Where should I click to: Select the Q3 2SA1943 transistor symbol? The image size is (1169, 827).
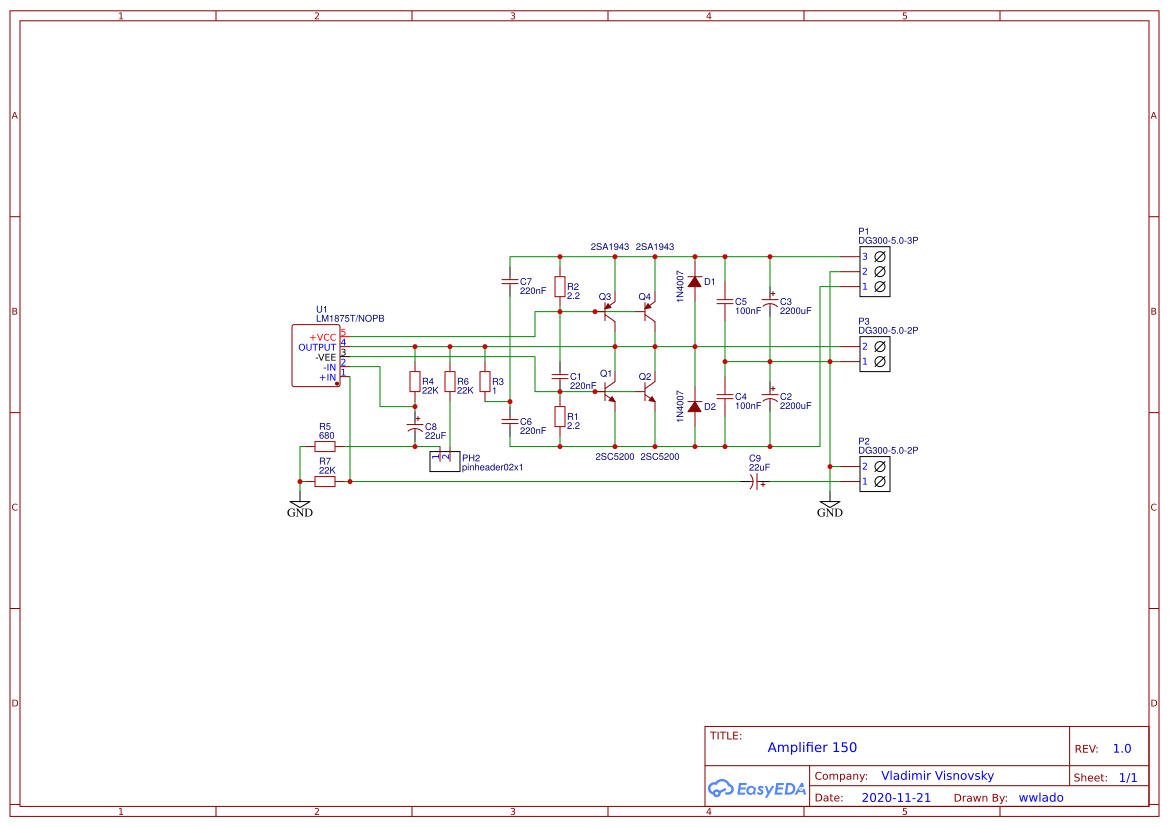pyautogui.click(x=611, y=312)
